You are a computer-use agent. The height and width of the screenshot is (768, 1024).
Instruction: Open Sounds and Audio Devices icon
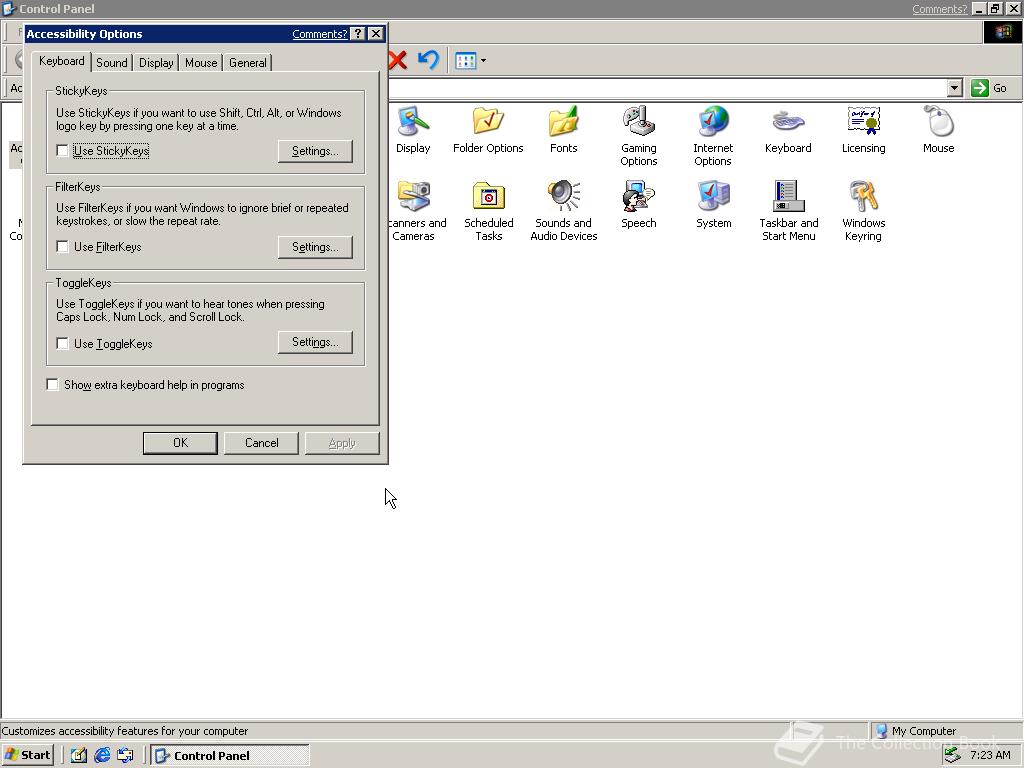click(564, 210)
